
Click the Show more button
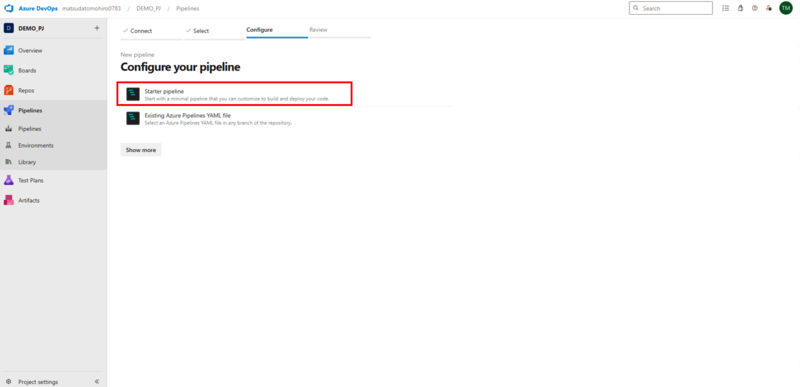[141, 150]
